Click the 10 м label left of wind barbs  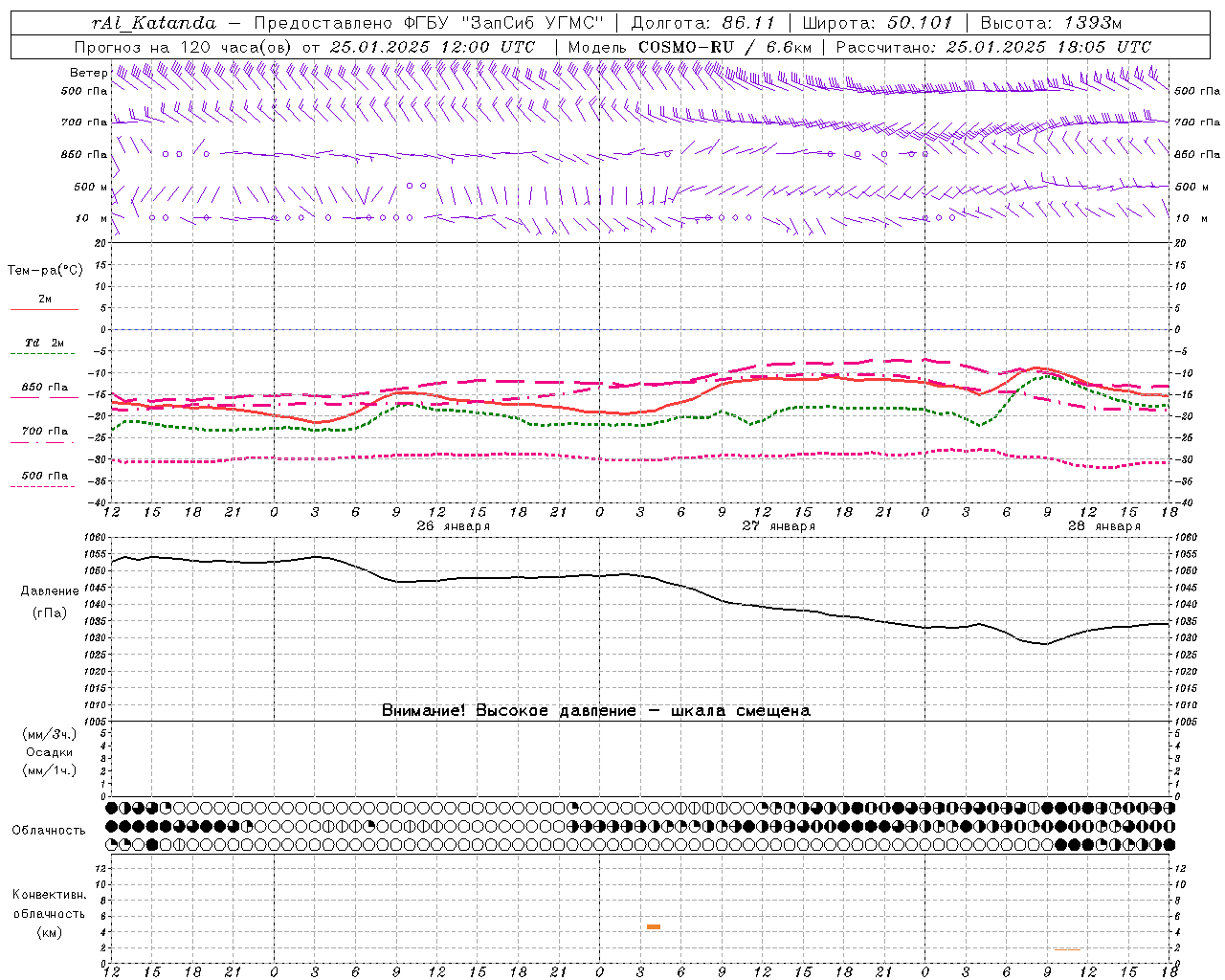pos(92,218)
